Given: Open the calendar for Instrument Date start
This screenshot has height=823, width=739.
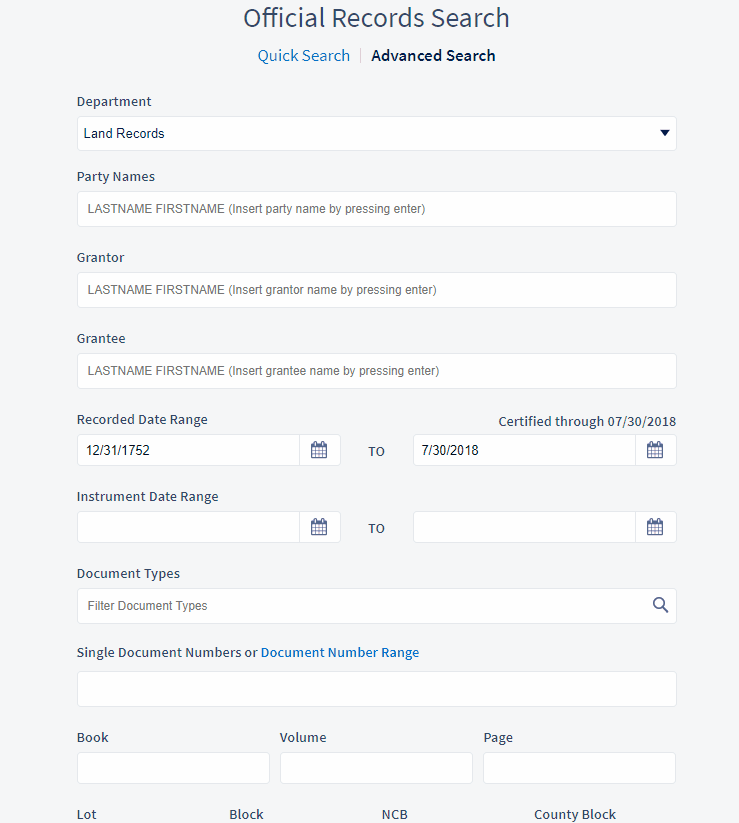Looking at the screenshot, I should [x=319, y=527].
